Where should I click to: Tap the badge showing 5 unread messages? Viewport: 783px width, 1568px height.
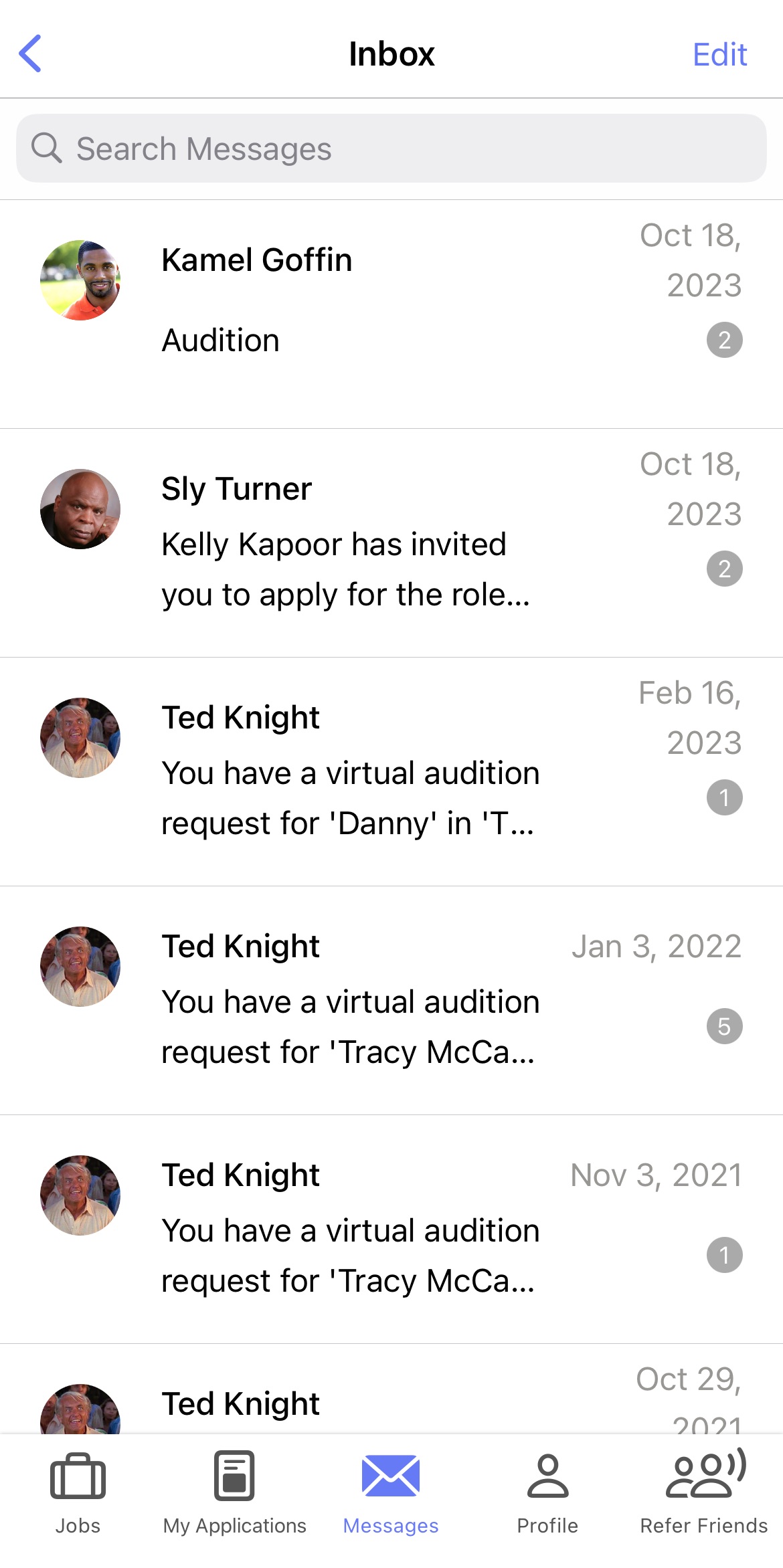(x=725, y=1026)
